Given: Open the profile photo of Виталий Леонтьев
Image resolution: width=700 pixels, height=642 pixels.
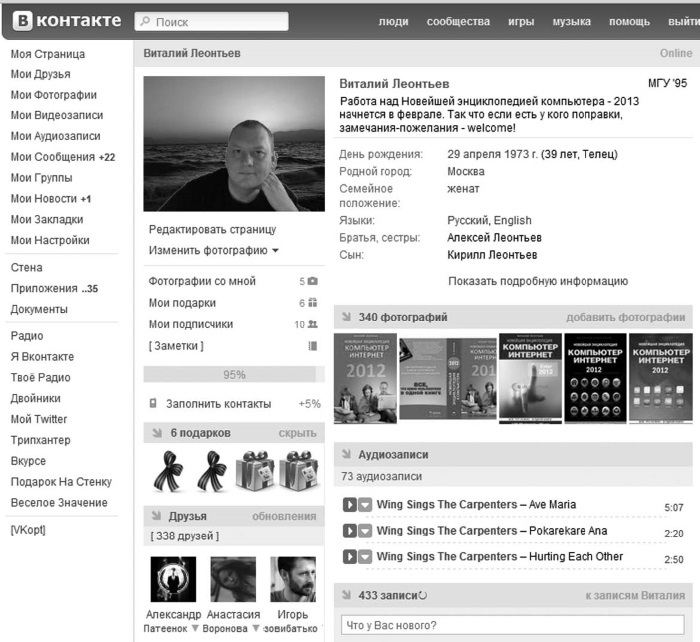Looking at the screenshot, I should click(234, 143).
